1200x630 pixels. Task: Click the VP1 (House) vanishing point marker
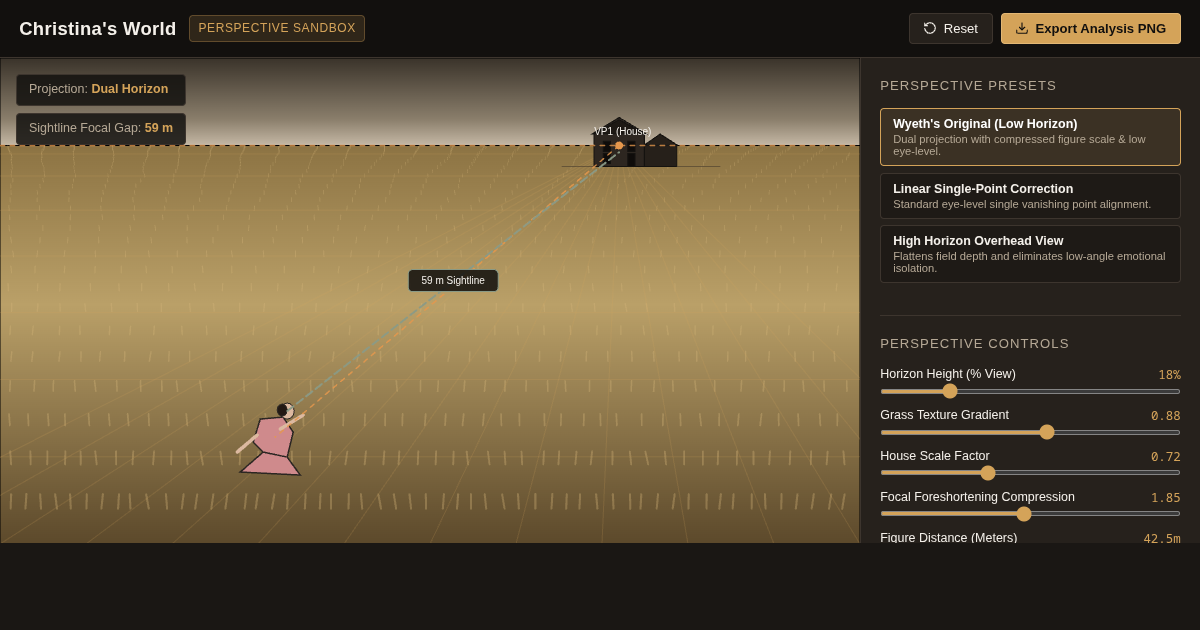click(x=619, y=145)
